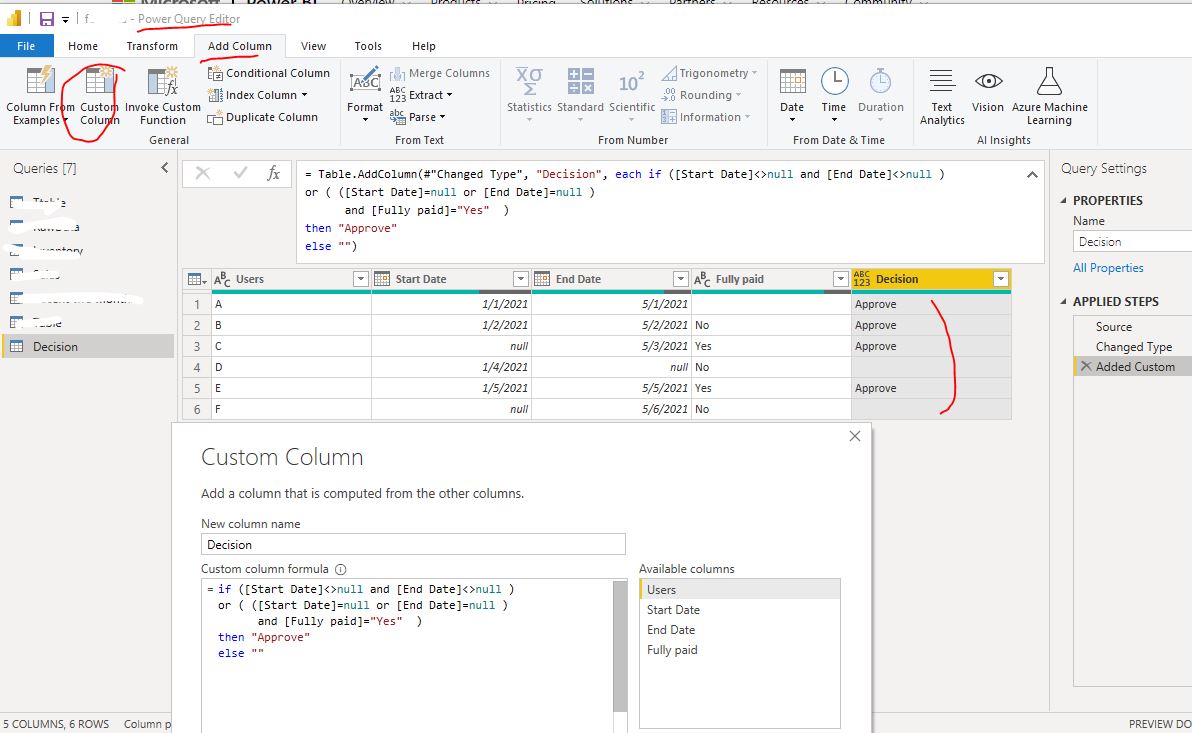Open Information dropdown

747,117
